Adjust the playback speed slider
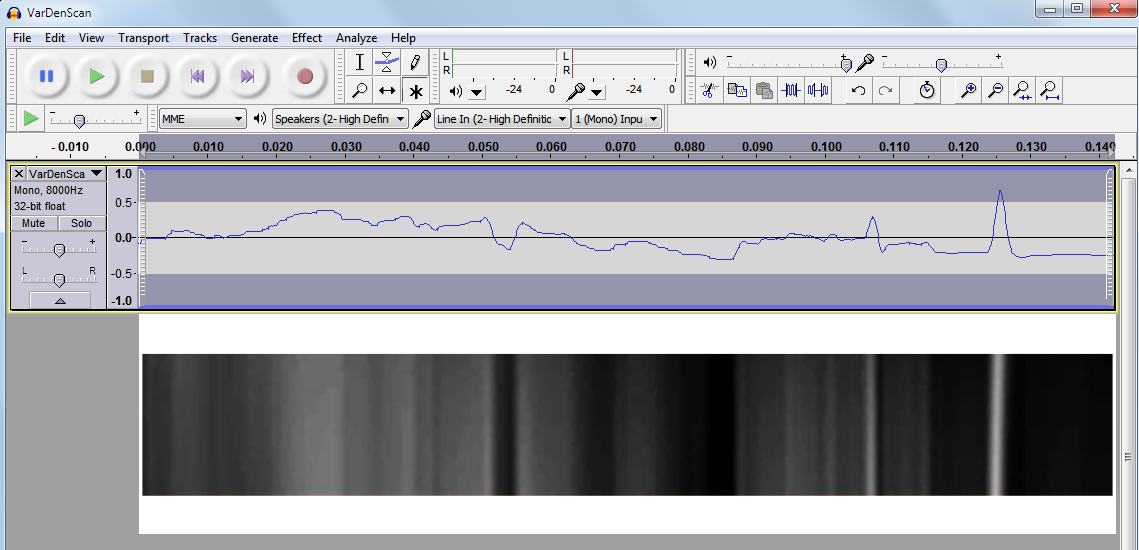 click(x=79, y=121)
